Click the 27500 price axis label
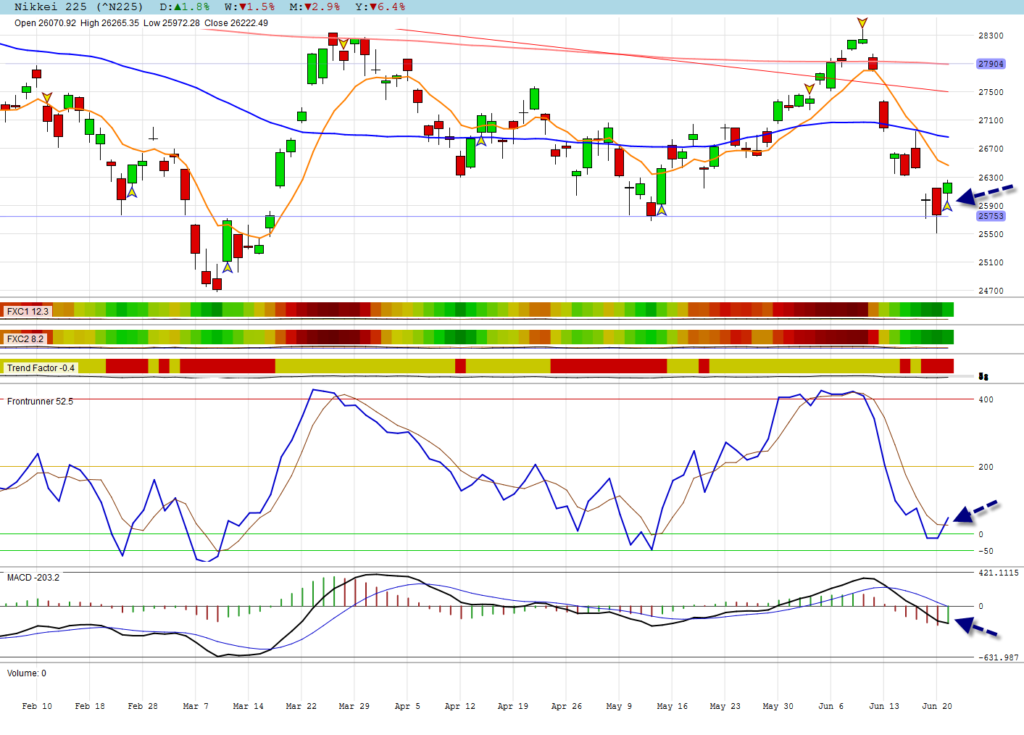 (991, 92)
